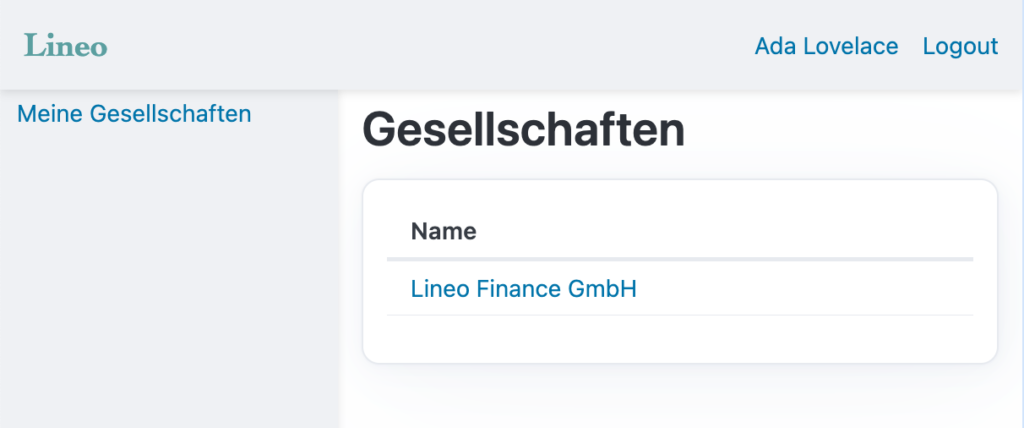Screen dimensions: 1024x428
Task: Click blank row space right of Lineo Finance GmbH
Action: pyautogui.click(x=800, y=289)
